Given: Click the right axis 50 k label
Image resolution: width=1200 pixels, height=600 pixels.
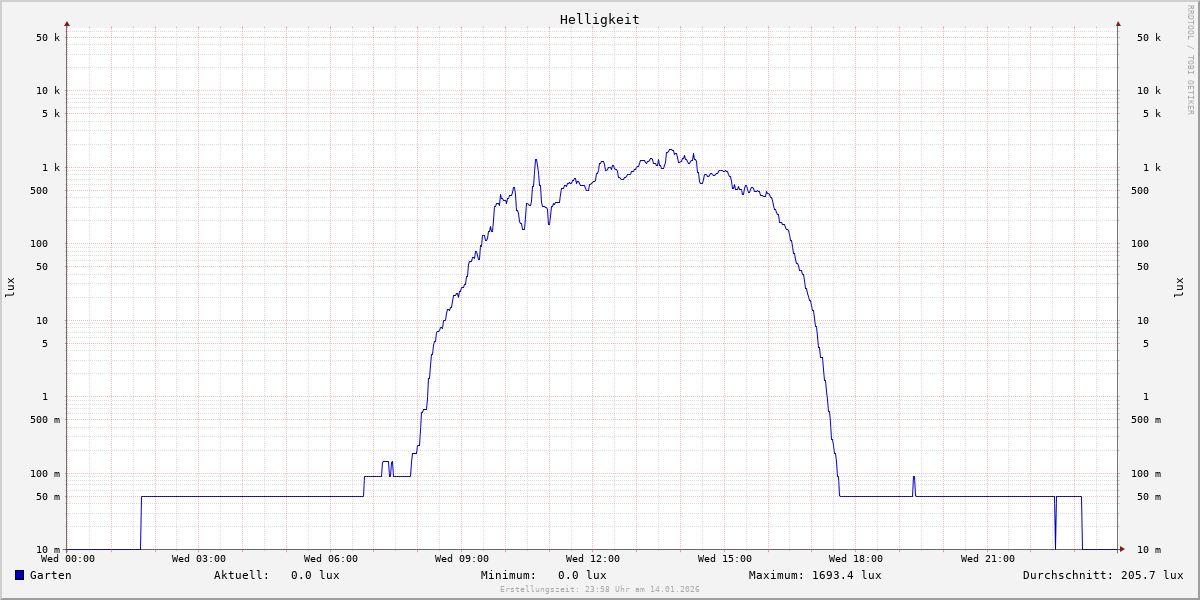Looking at the screenshot, I should 1149,38.
